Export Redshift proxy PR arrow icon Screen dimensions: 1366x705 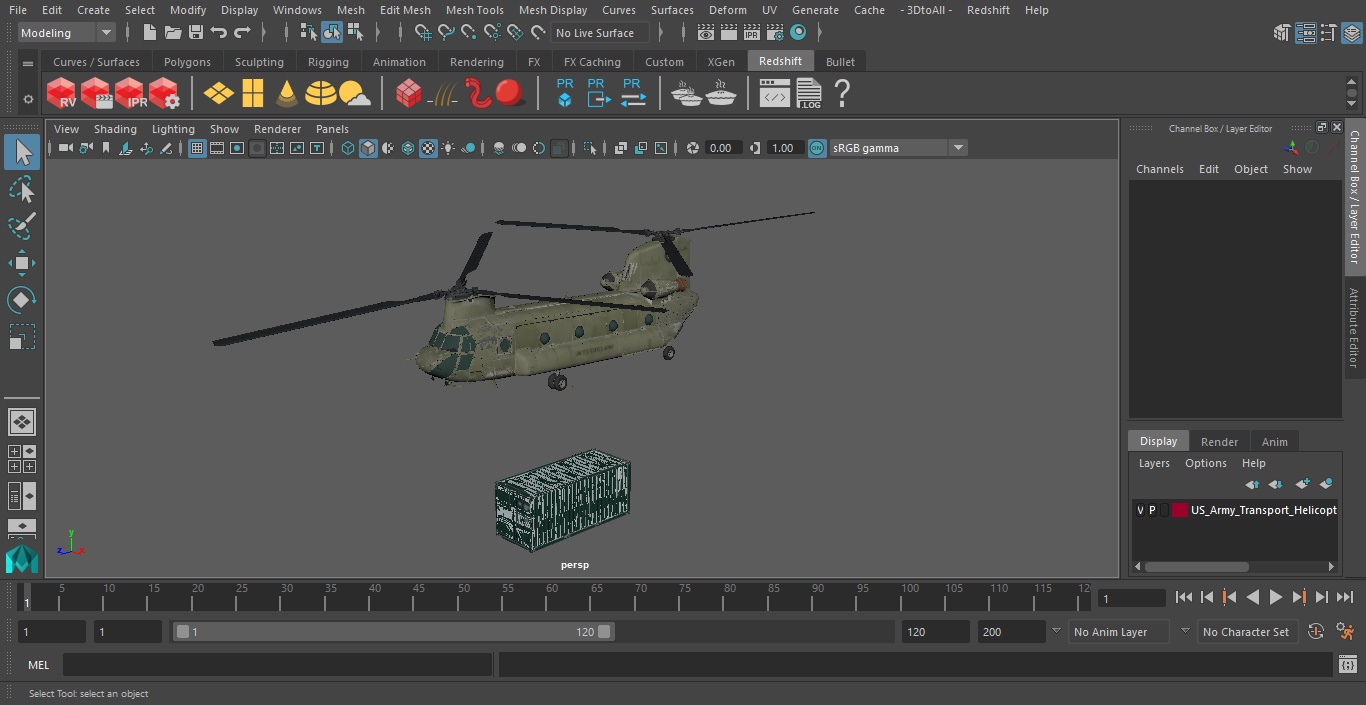(x=597, y=93)
